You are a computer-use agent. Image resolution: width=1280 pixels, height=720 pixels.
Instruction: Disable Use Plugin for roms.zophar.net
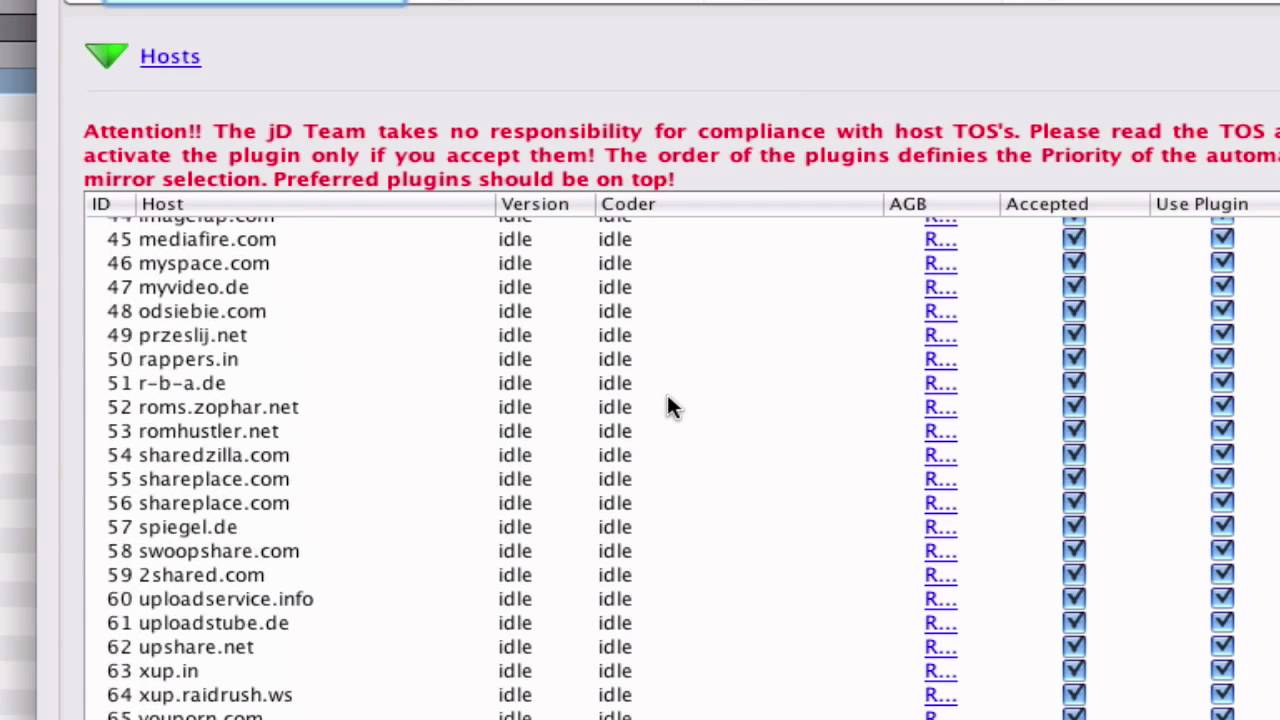(1222, 406)
